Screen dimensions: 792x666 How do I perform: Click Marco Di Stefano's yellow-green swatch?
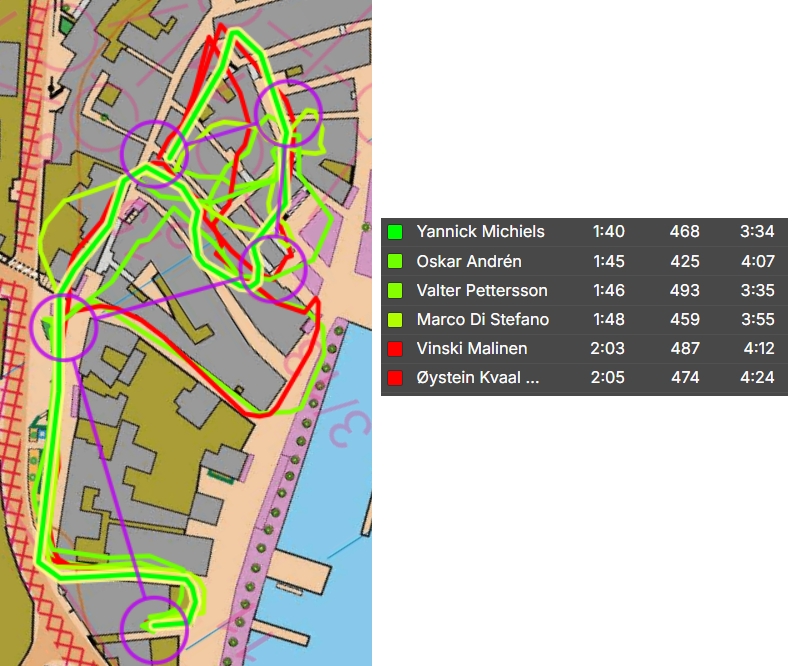(x=395, y=320)
